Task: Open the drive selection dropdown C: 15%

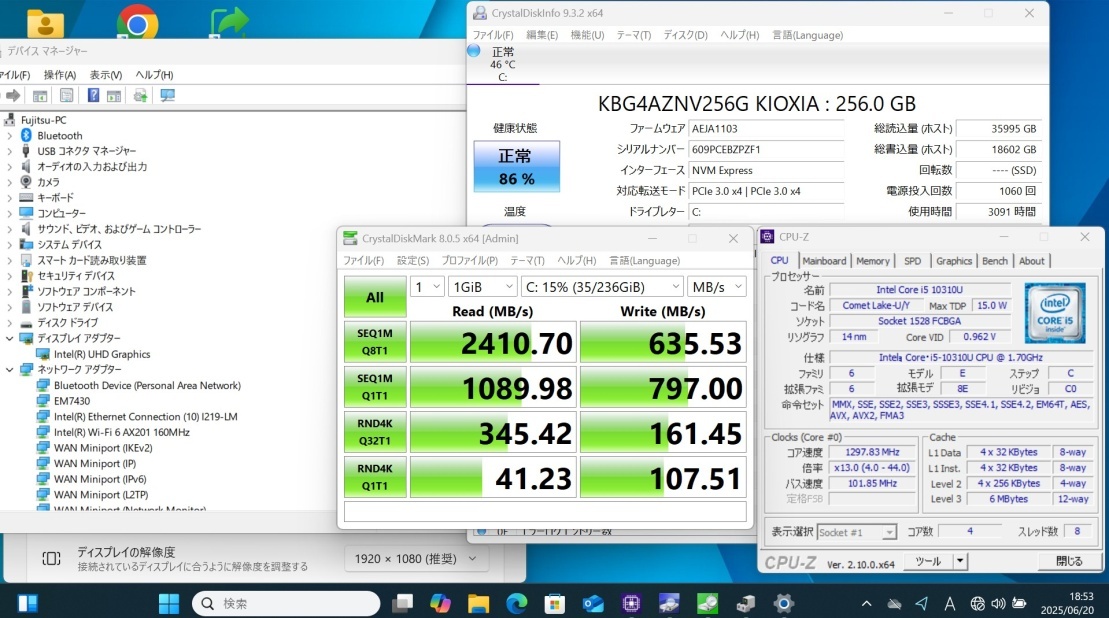Action: click(x=603, y=286)
